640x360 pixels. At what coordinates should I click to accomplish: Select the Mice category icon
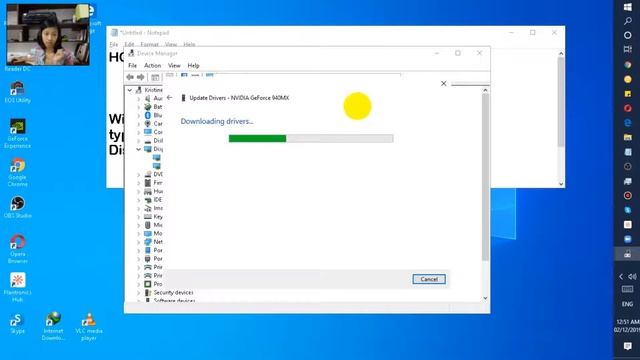(148, 225)
